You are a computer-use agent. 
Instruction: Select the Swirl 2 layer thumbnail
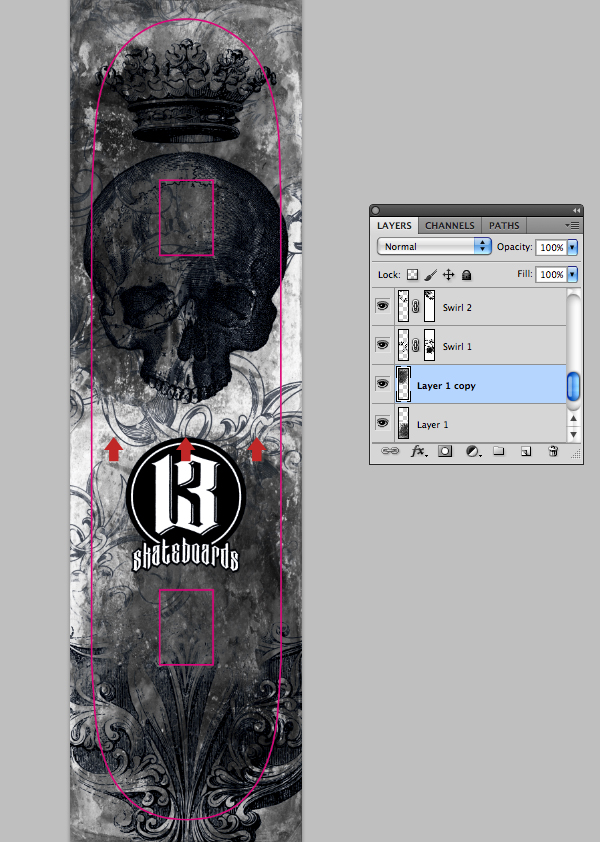403,306
